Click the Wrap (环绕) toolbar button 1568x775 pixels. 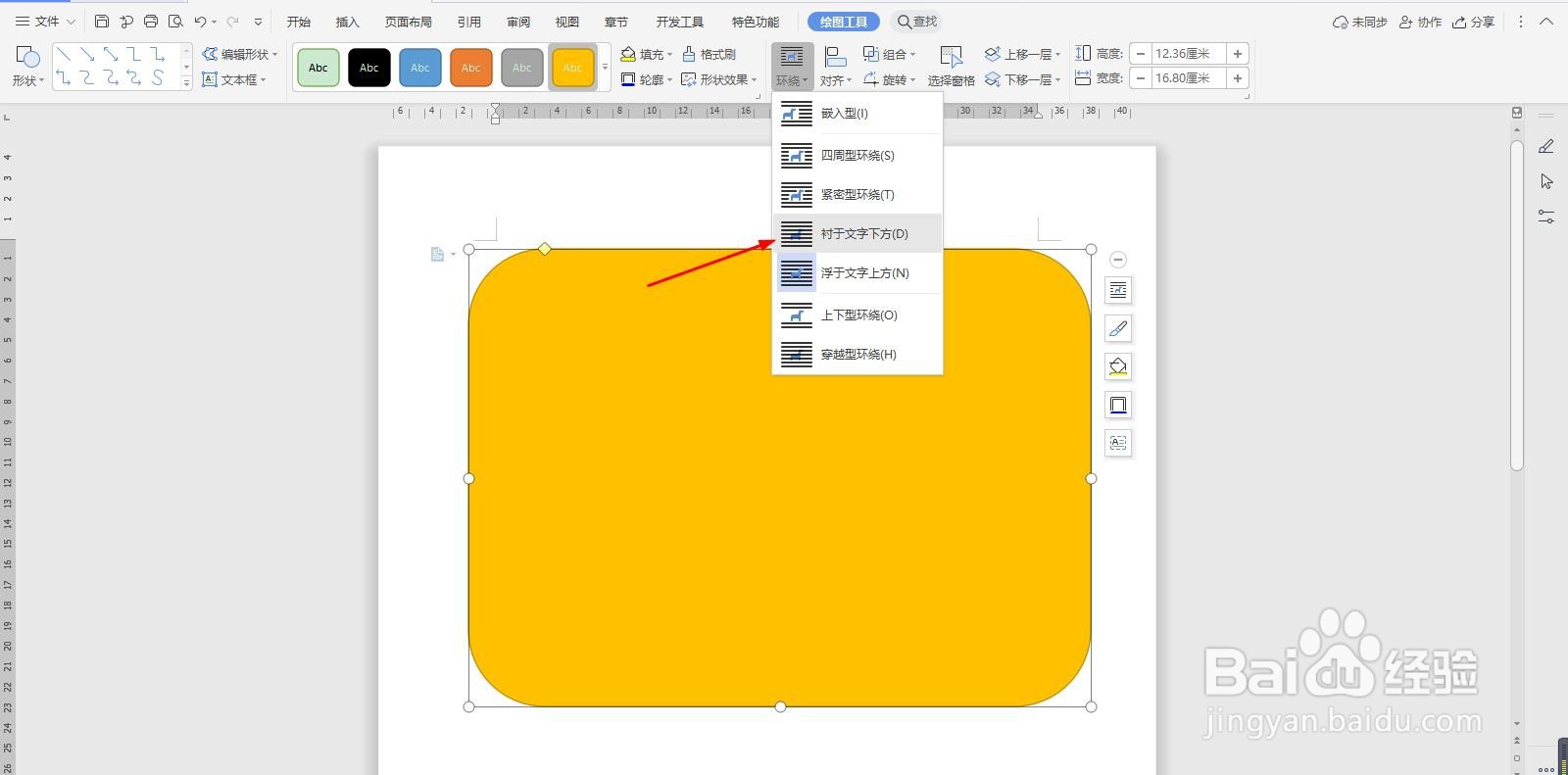[792, 67]
